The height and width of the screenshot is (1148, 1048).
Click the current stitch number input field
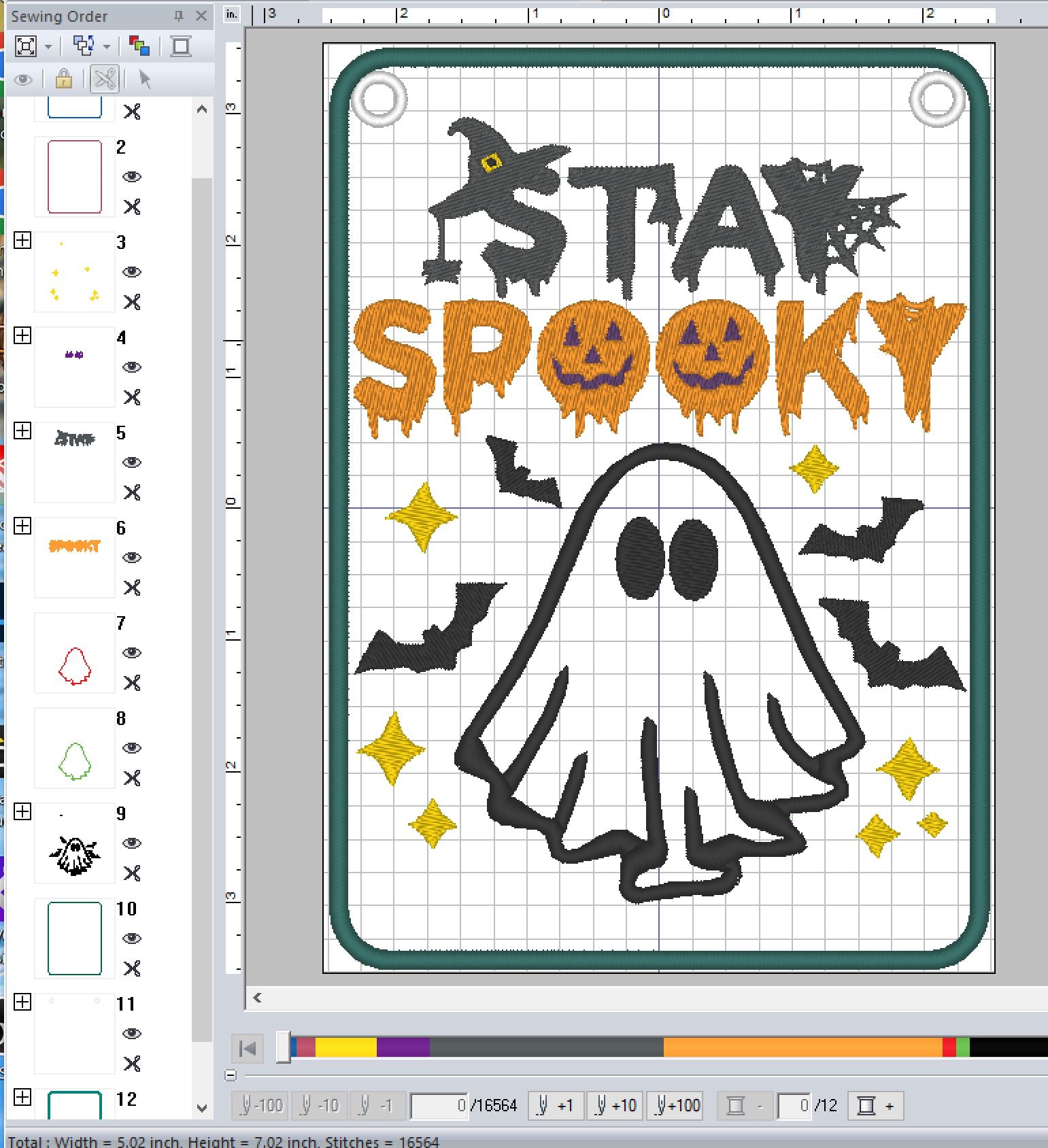coord(440,1106)
